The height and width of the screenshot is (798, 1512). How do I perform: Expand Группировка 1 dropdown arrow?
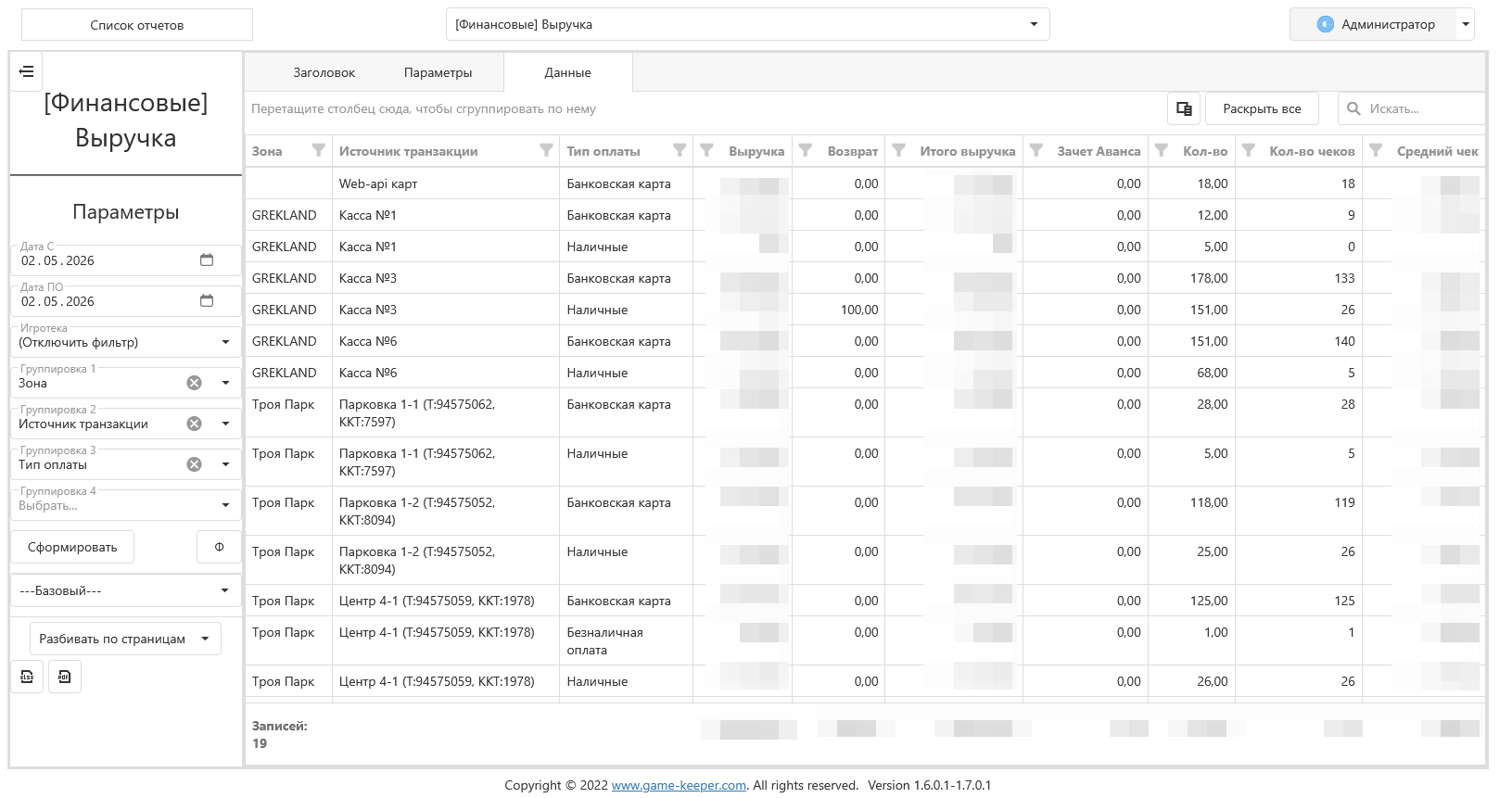click(x=225, y=383)
